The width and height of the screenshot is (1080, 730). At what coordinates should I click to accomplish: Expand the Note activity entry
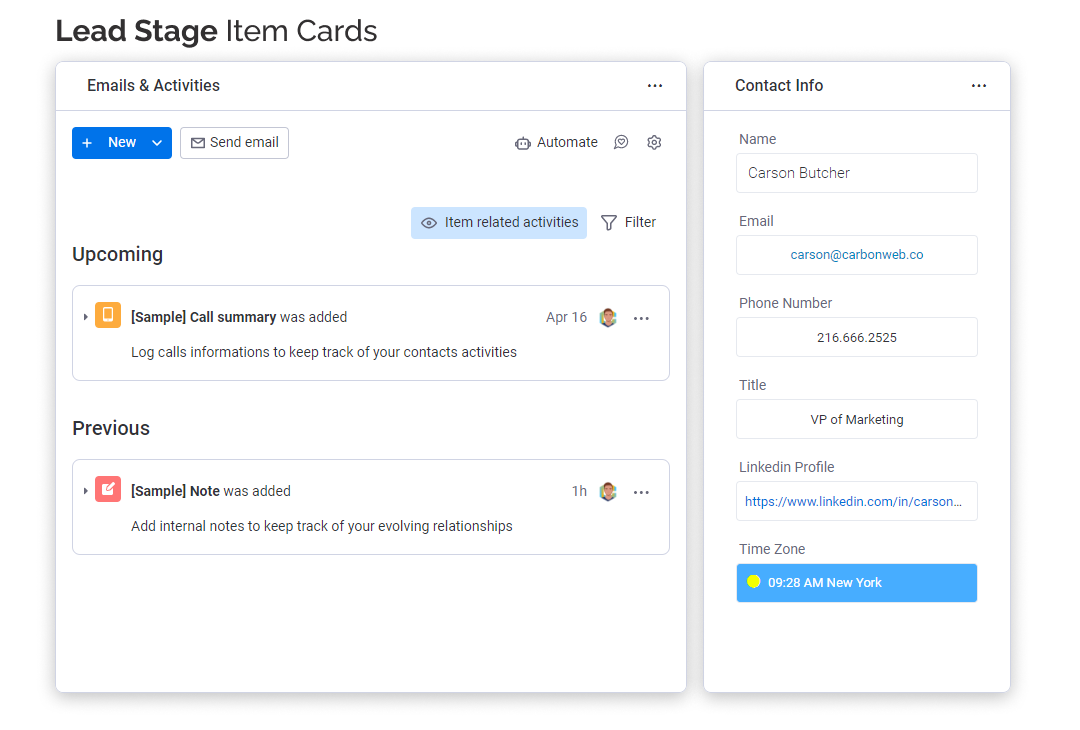pyautogui.click(x=86, y=491)
